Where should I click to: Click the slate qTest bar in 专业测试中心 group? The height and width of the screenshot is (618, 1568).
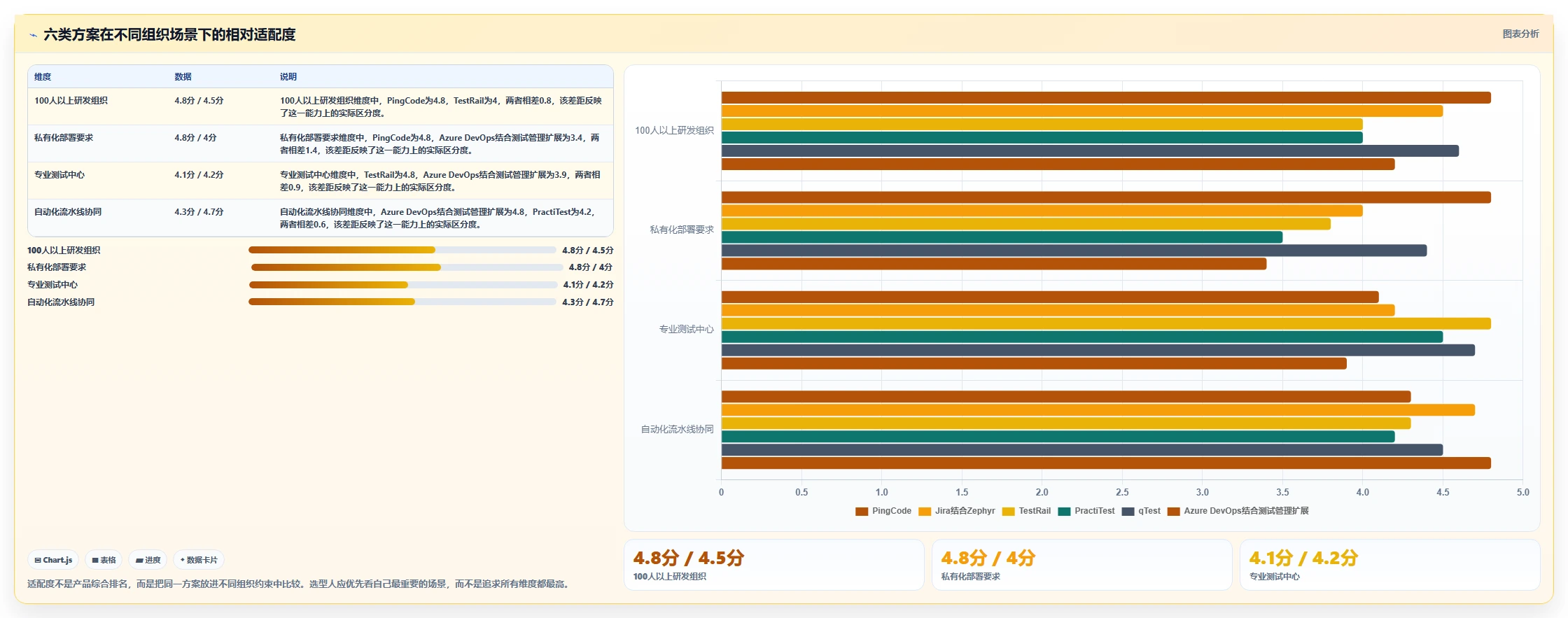pos(1098,350)
